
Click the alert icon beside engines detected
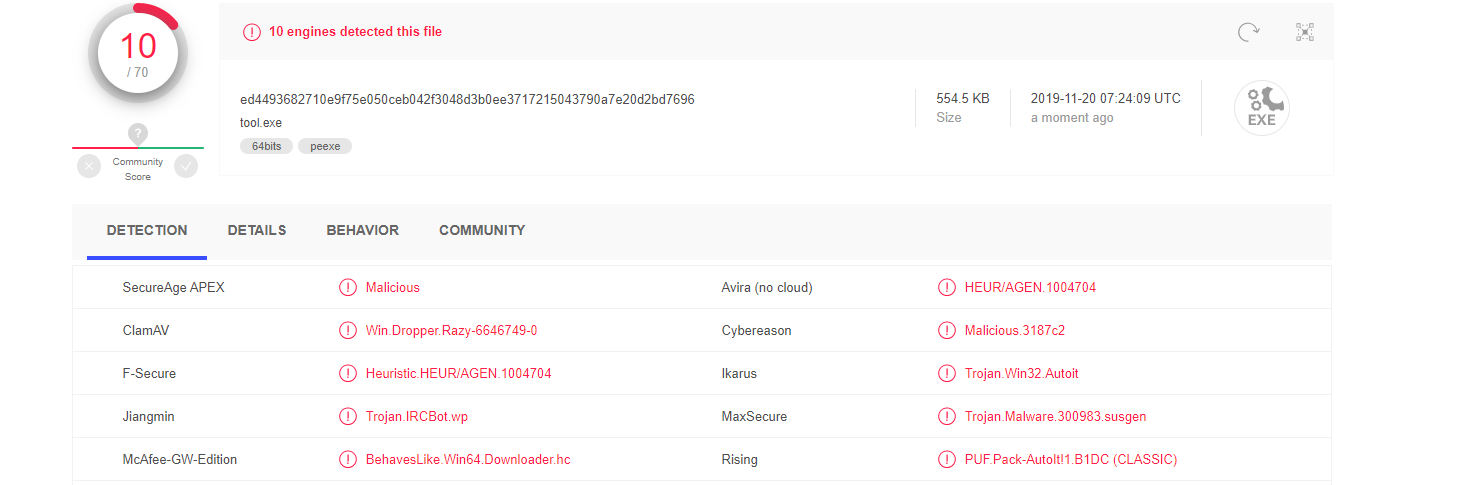[x=252, y=32]
